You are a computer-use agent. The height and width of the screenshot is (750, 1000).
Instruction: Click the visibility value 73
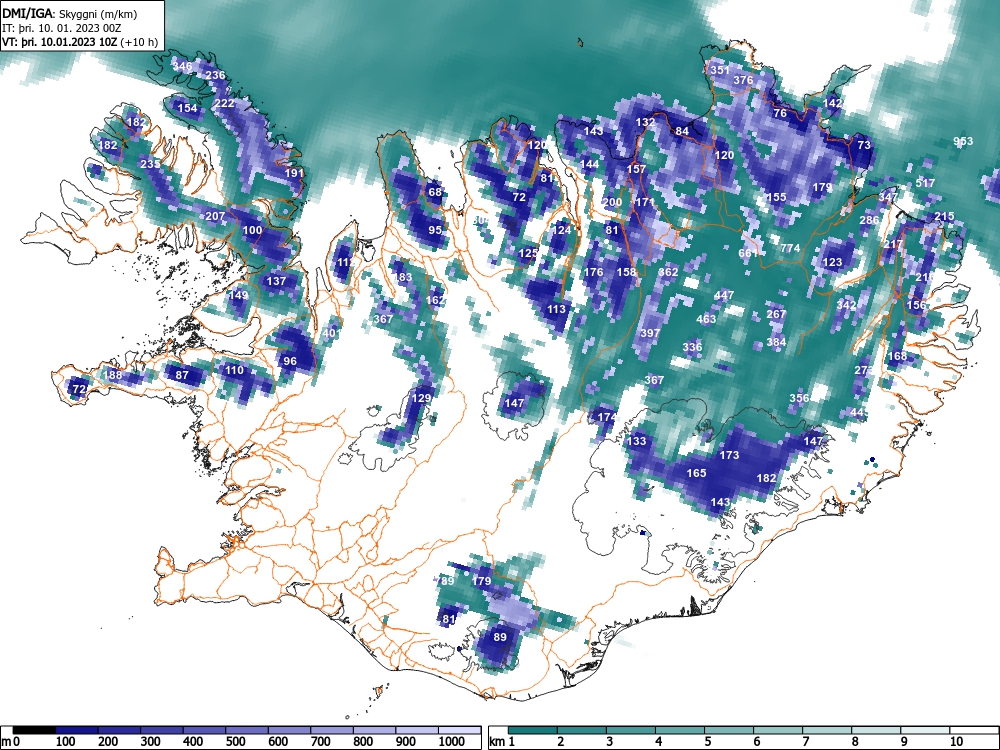[x=864, y=145]
